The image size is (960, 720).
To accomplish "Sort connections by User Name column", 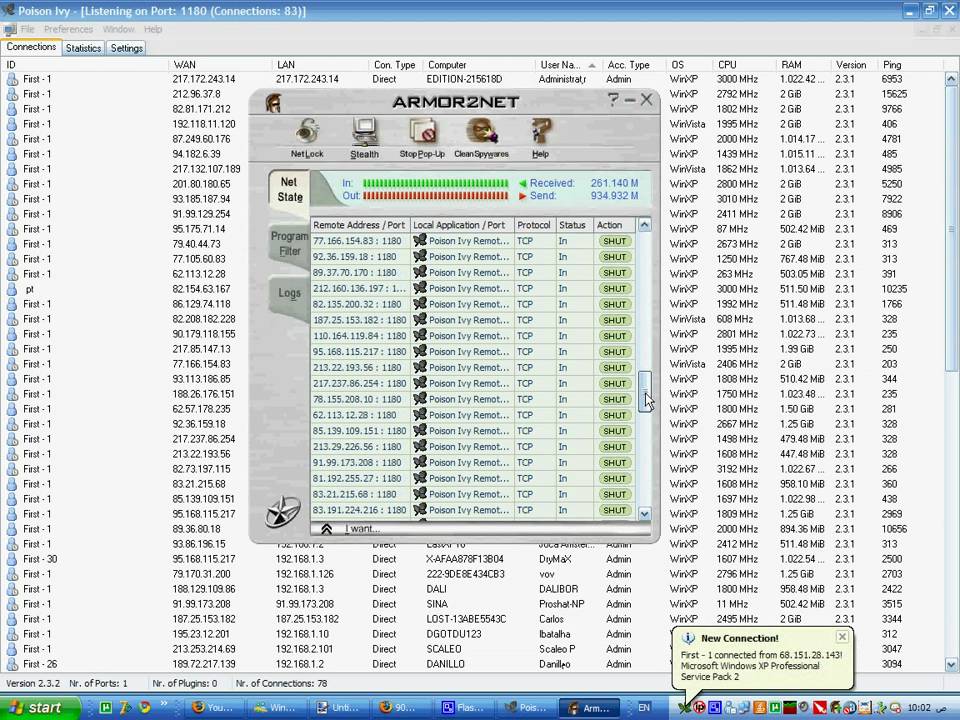I will point(566,65).
